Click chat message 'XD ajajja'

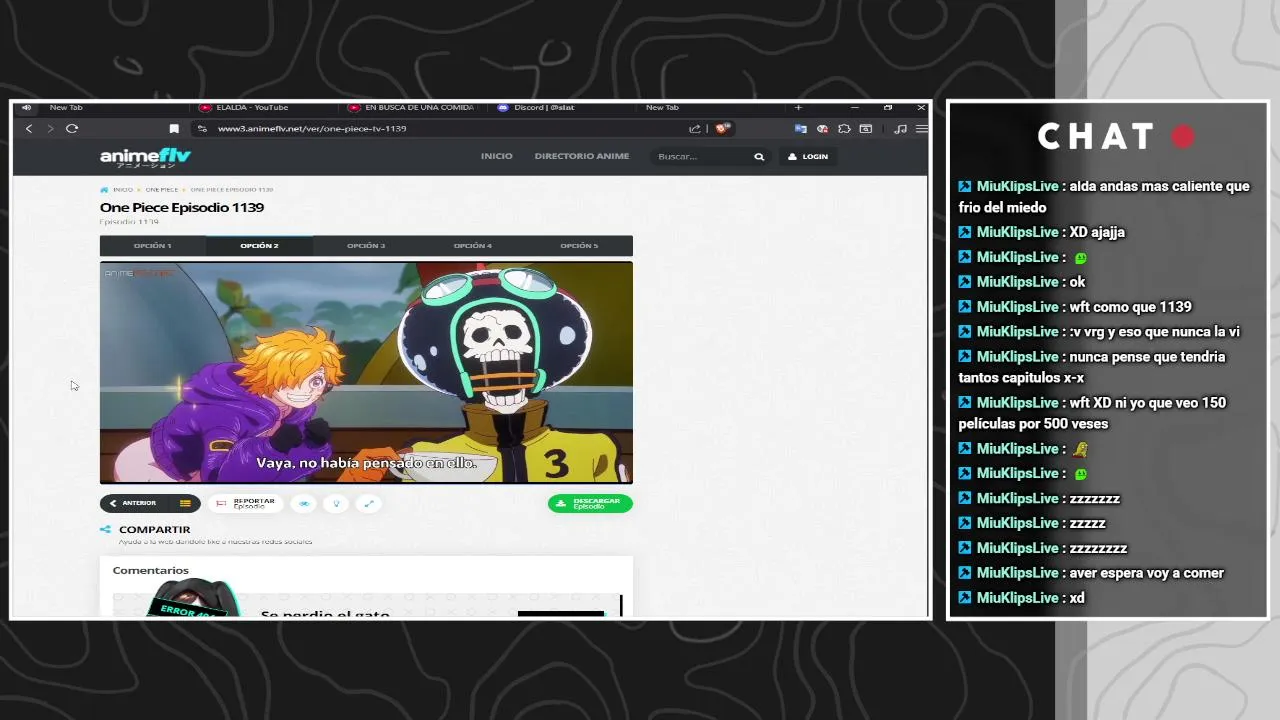[x=1097, y=232]
